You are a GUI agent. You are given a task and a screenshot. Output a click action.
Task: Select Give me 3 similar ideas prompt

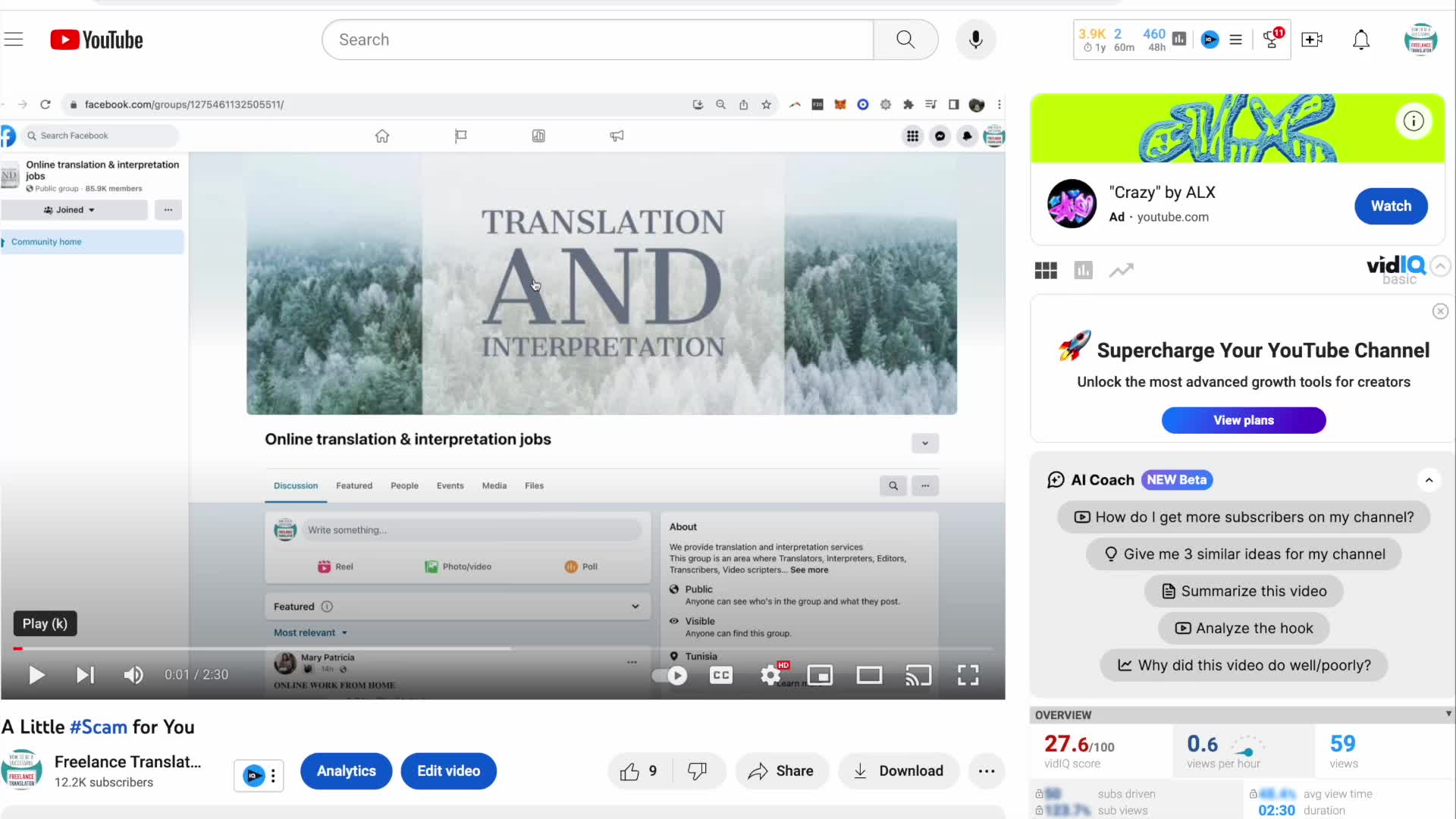click(x=1244, y=554)
